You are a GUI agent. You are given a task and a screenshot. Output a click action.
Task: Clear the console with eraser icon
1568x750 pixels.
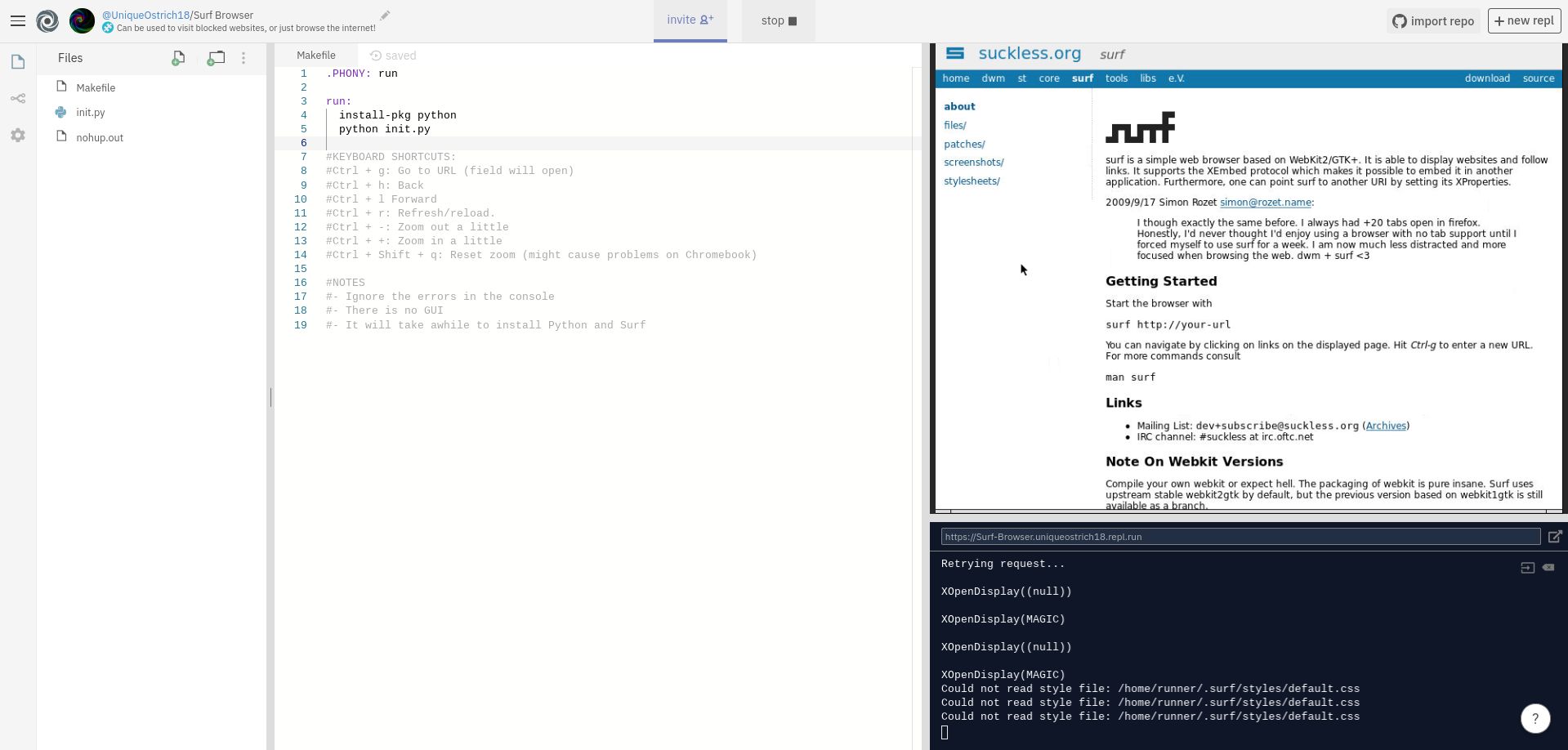1548,568
